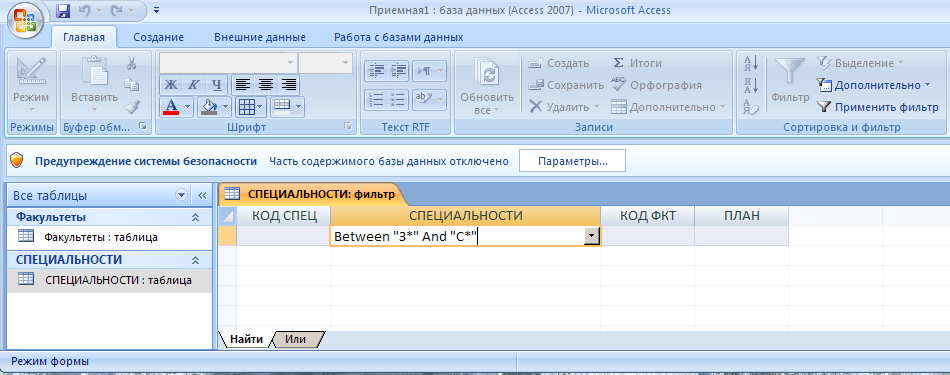Toggle italic К formatting
The image size is (950, 375).
[x=193, y=85]
